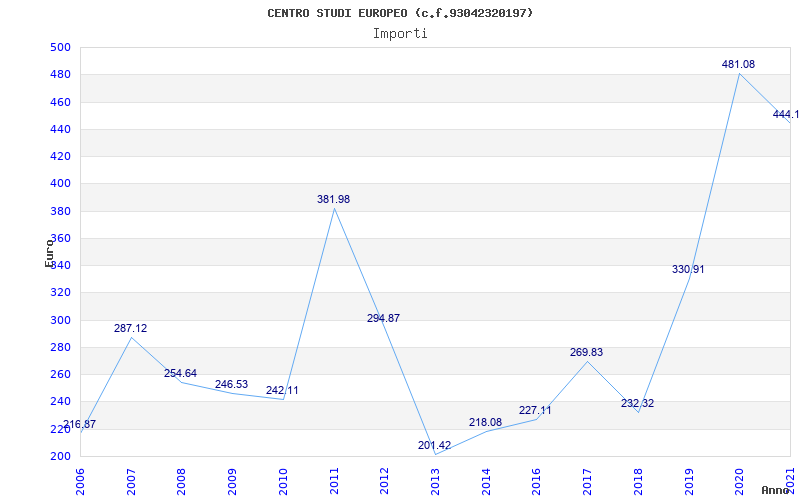The image size is (800, 500).
Task: Click the 420 y-axis tick label
Action: (60, 156)
